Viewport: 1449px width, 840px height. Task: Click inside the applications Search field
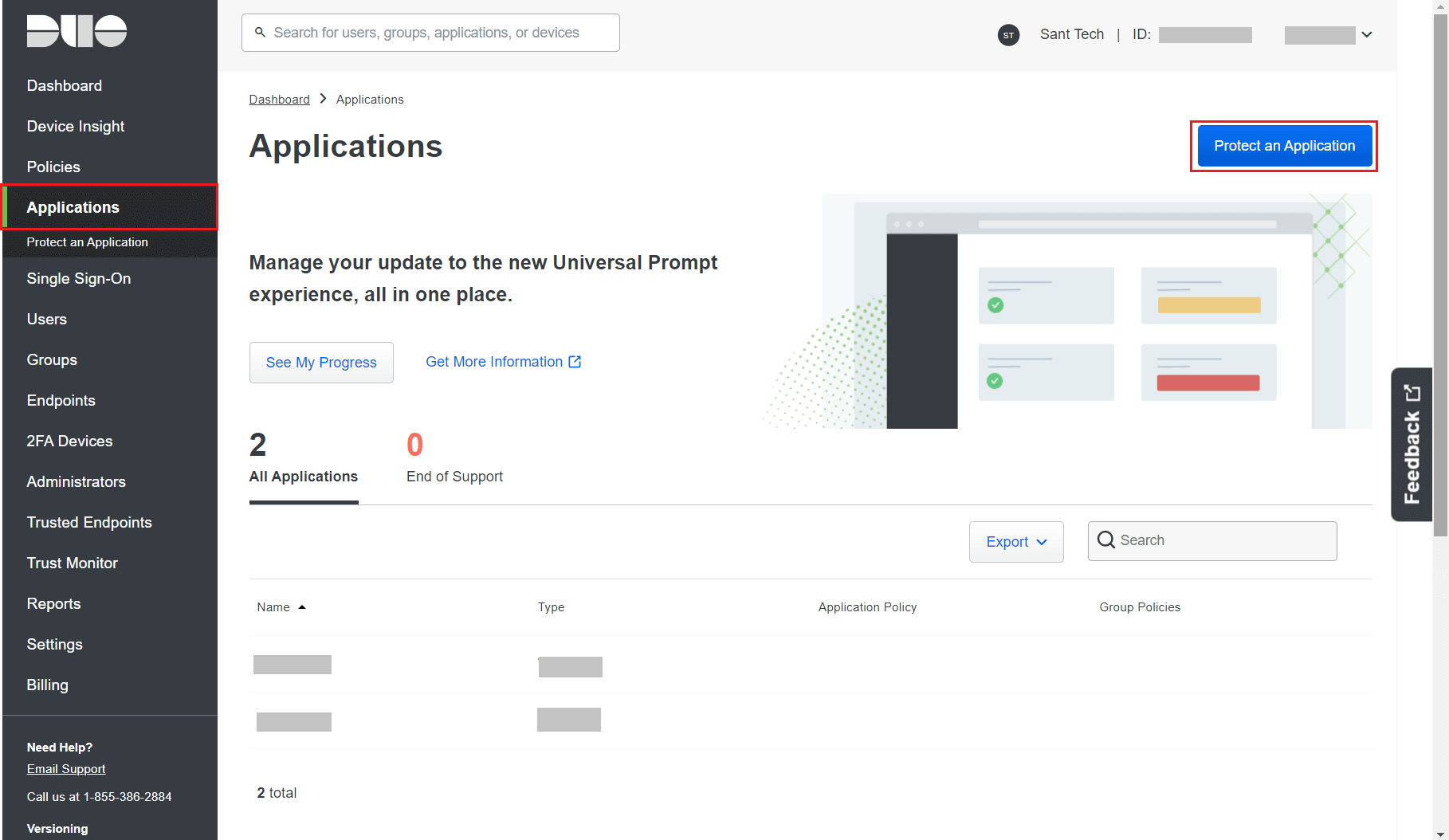click(1211, 540)
